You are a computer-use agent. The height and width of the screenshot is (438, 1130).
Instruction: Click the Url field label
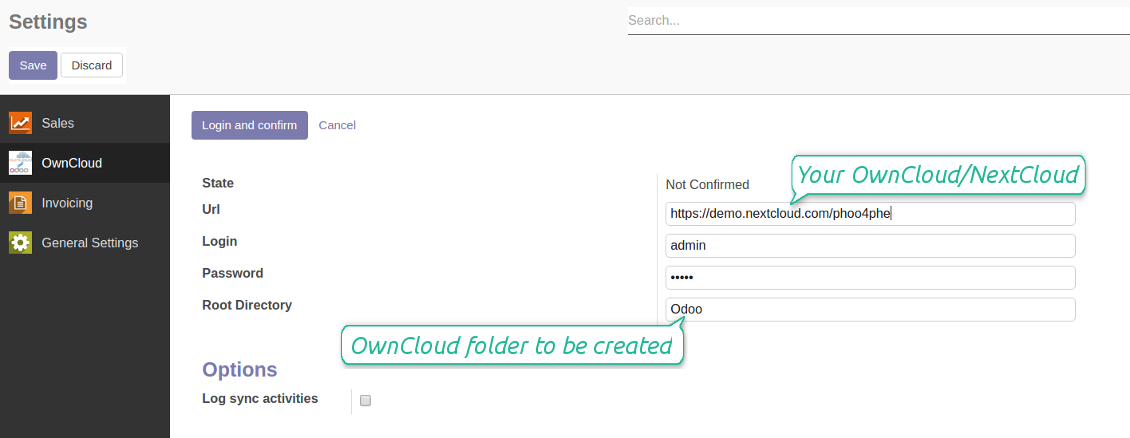pos(211,210)
